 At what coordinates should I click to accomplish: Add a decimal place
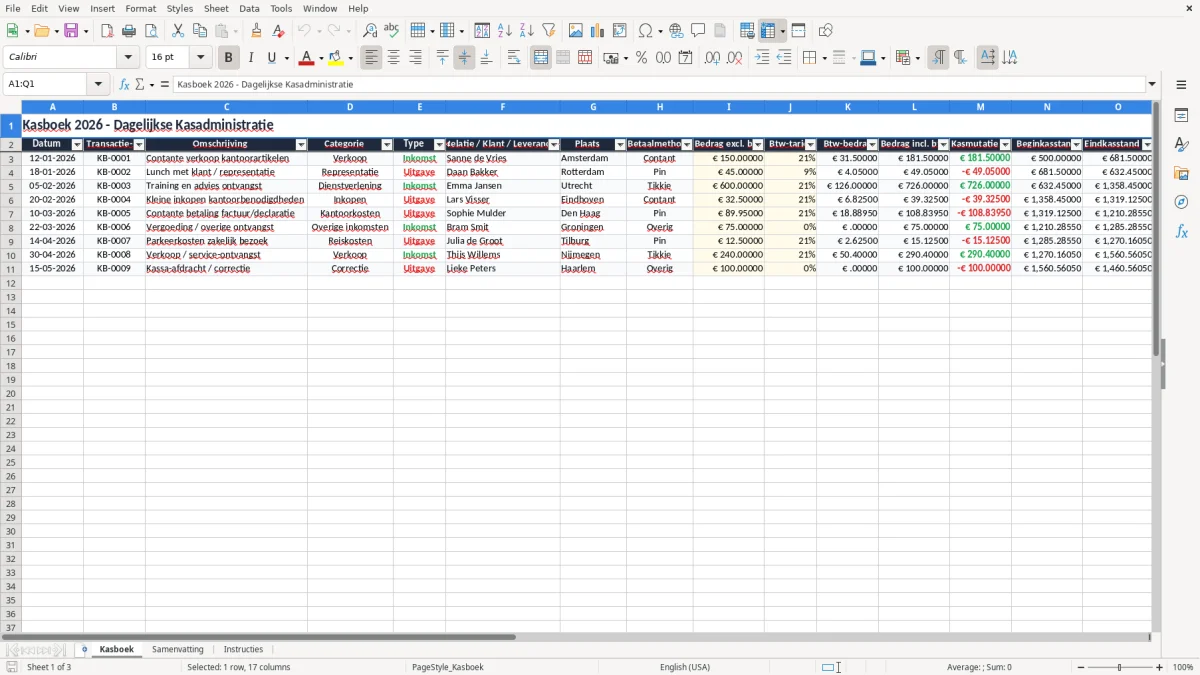(712, 58)
